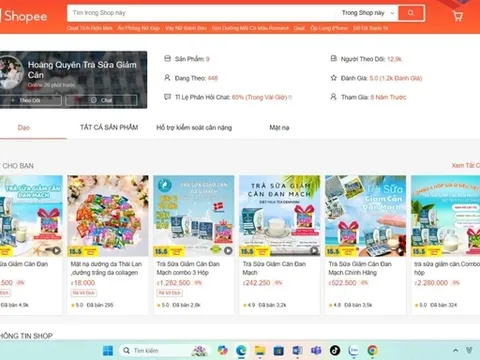Click the Chat button on shop card
The image size is (480, 360).
101,100
